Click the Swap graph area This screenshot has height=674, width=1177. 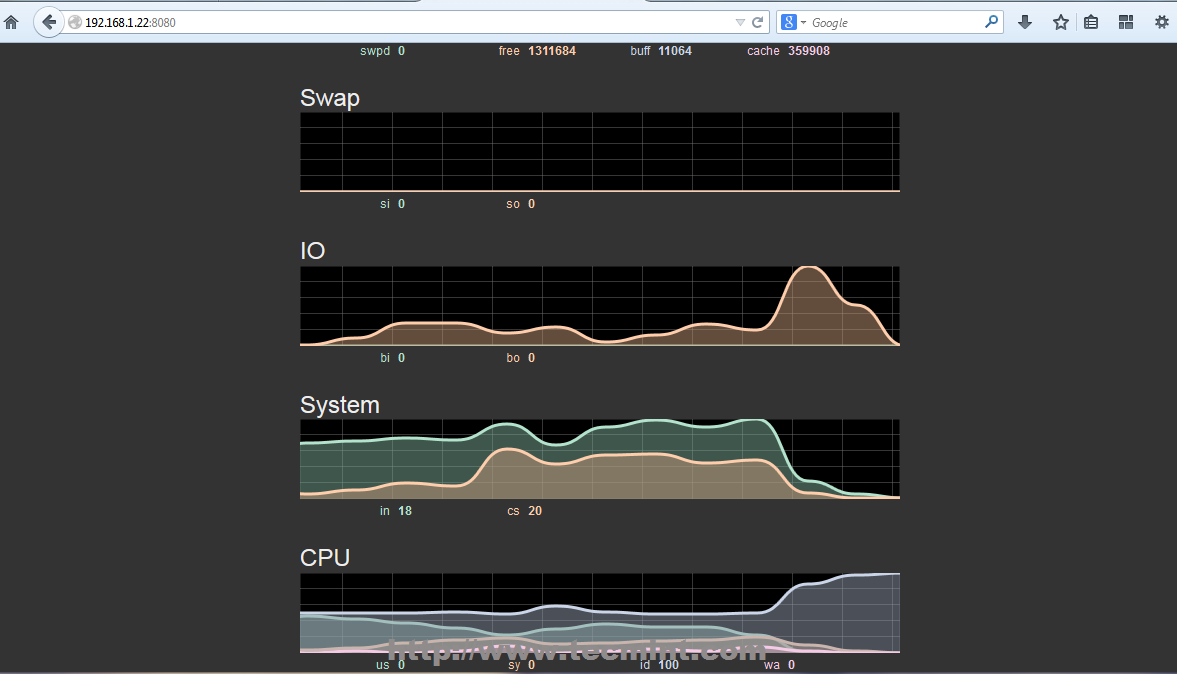(599, 151)
